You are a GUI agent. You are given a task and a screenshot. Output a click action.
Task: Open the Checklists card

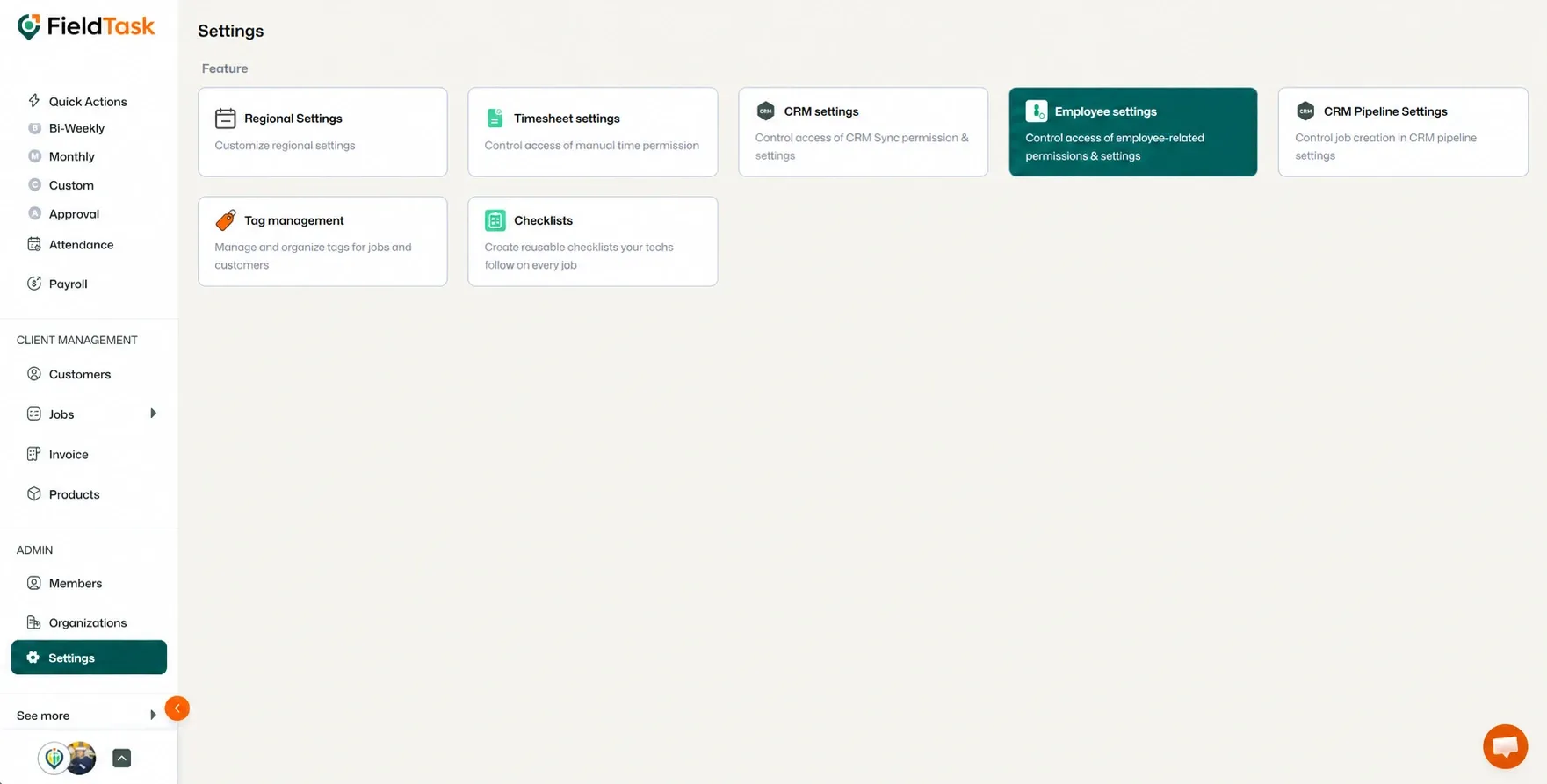tap(593, 241)
